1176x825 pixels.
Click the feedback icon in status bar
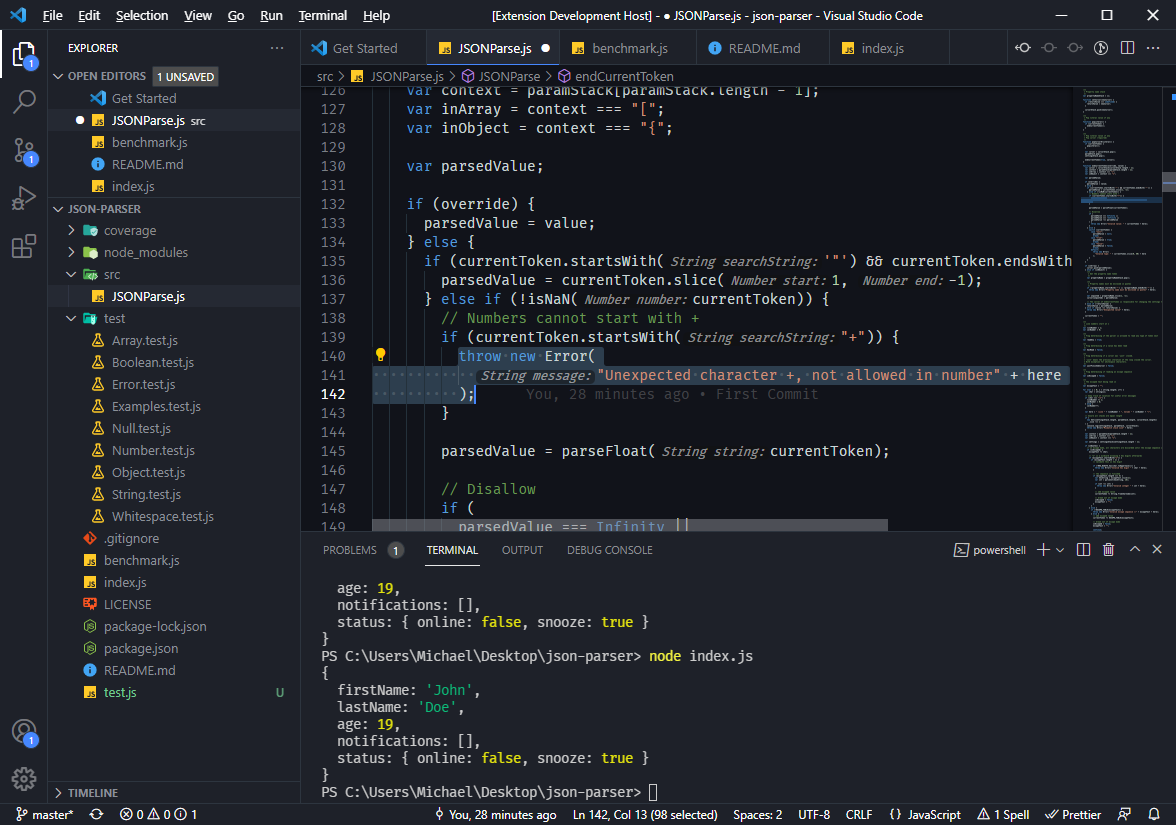pyautogui.click(x=1124, y=814)
